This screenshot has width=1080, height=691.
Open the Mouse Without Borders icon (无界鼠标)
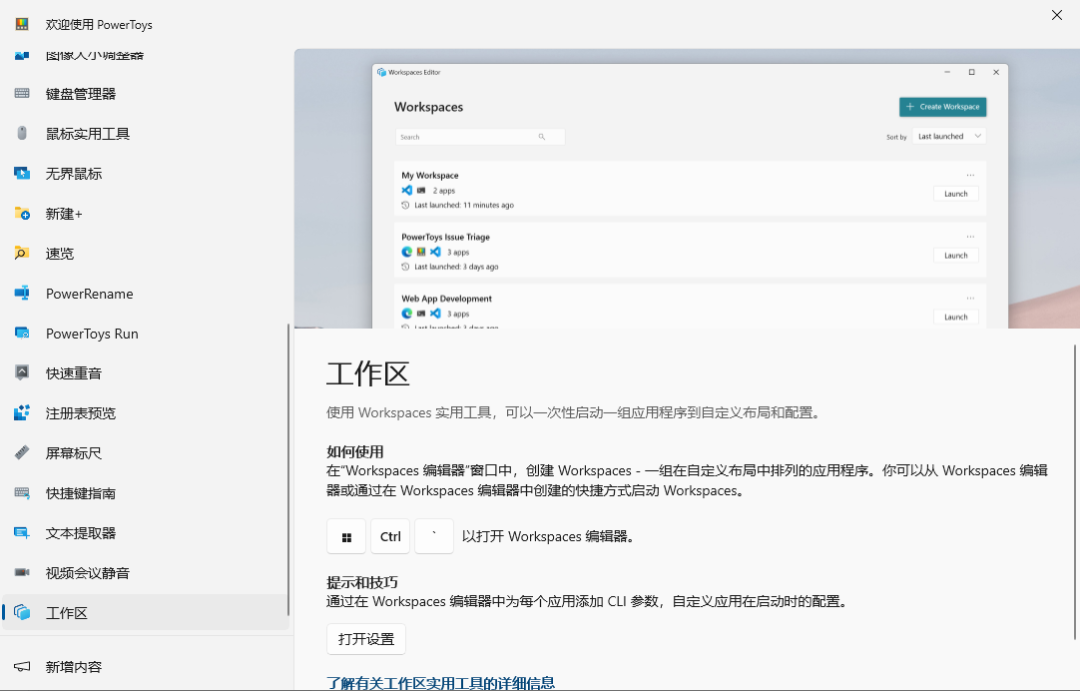22,174
